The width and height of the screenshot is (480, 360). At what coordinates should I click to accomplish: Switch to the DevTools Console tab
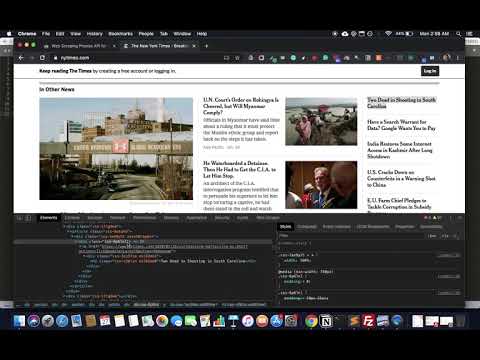coord(72,218)
